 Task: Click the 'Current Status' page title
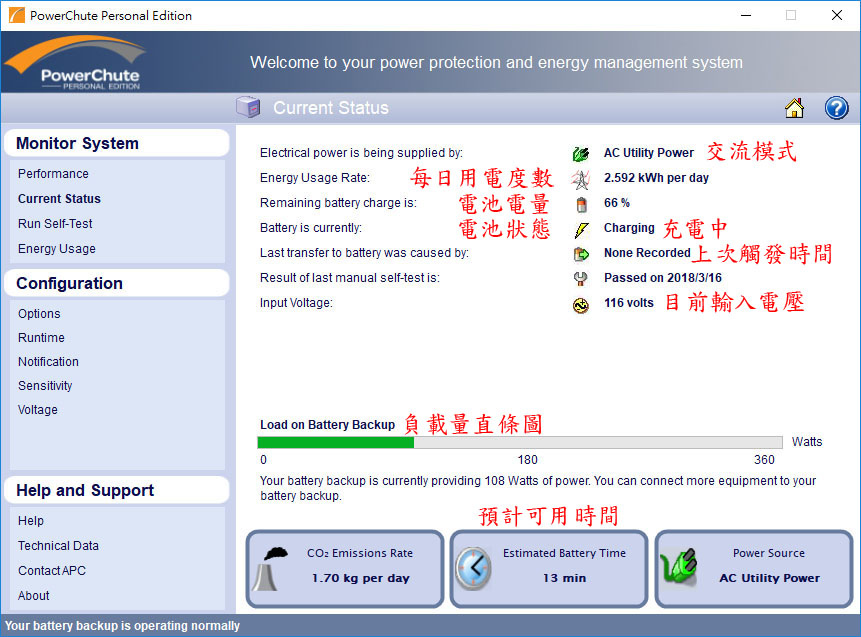coord(331,108)
